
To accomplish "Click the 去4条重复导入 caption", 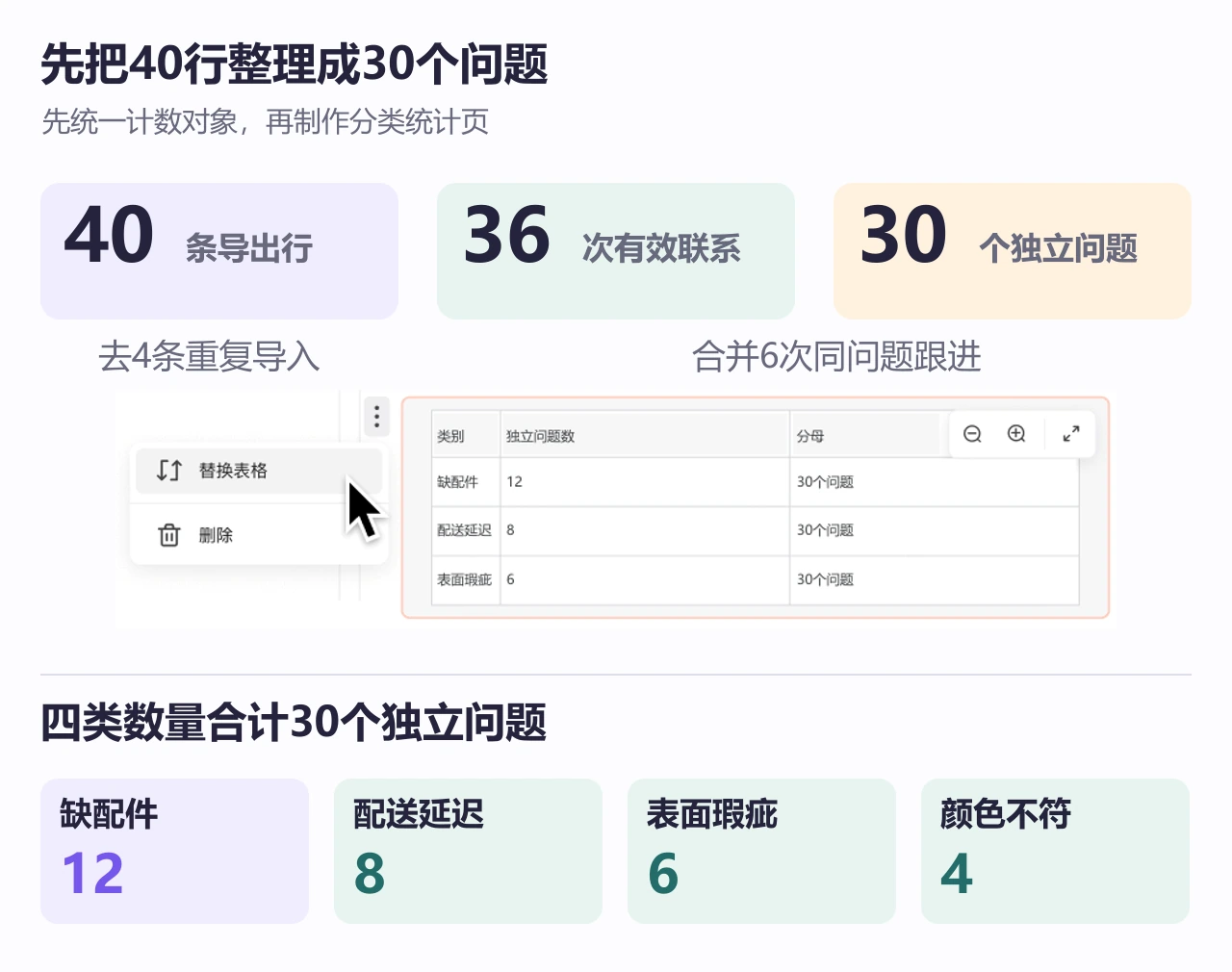I will click(209, 357).
